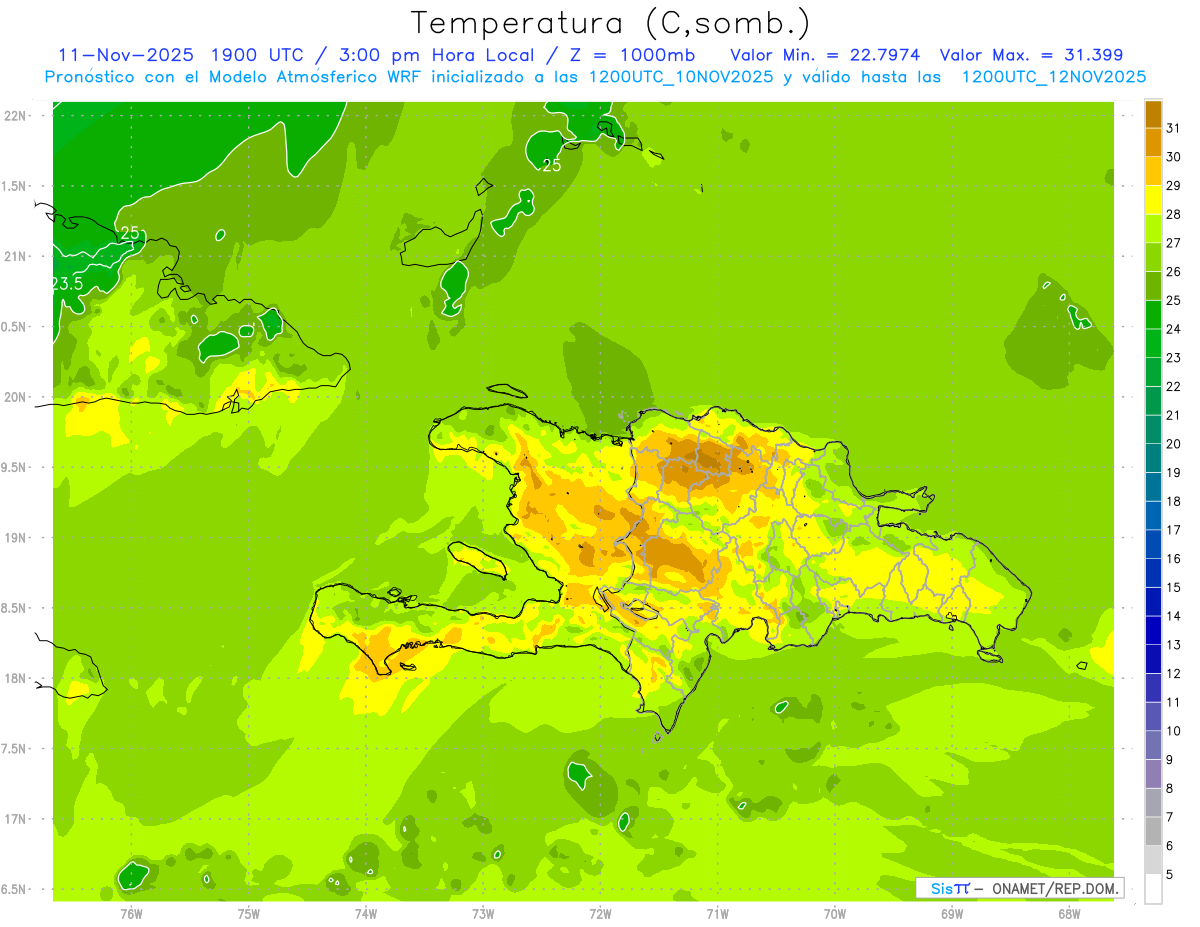Pick the yellow swatch between 28 and 29
This screenshot has height=927, width=1200.
(x=1153, y=200)
